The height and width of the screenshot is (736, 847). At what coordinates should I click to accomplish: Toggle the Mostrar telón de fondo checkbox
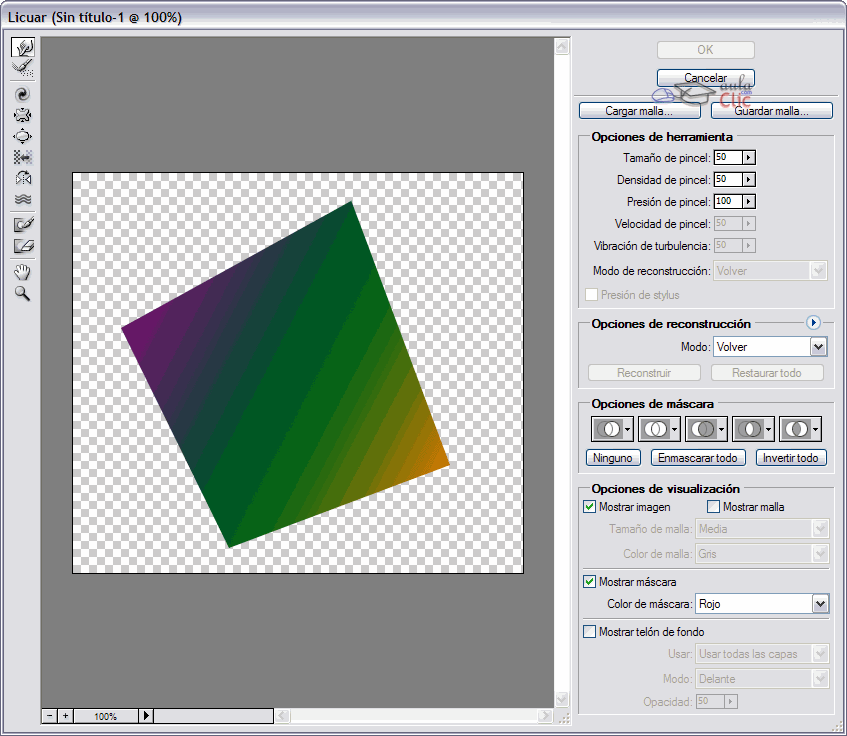pos(590,632)
